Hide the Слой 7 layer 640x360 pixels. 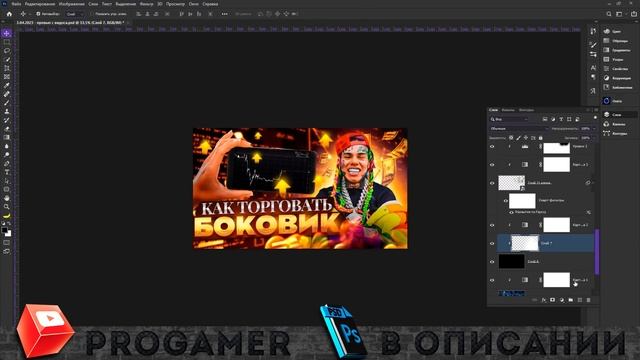pyautogui.click(x=492, y=243)
